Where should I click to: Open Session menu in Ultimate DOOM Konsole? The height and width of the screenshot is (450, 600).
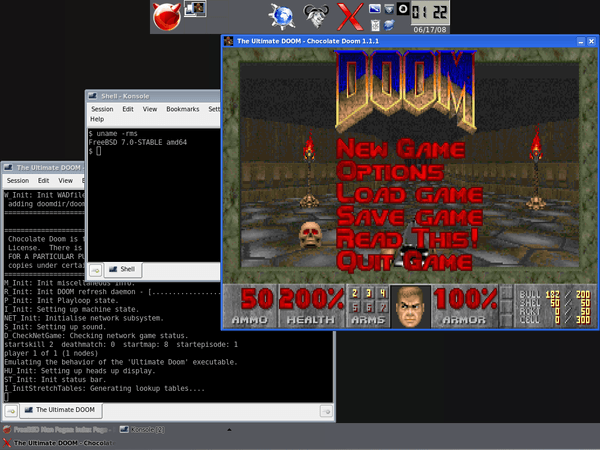point(18,180)
